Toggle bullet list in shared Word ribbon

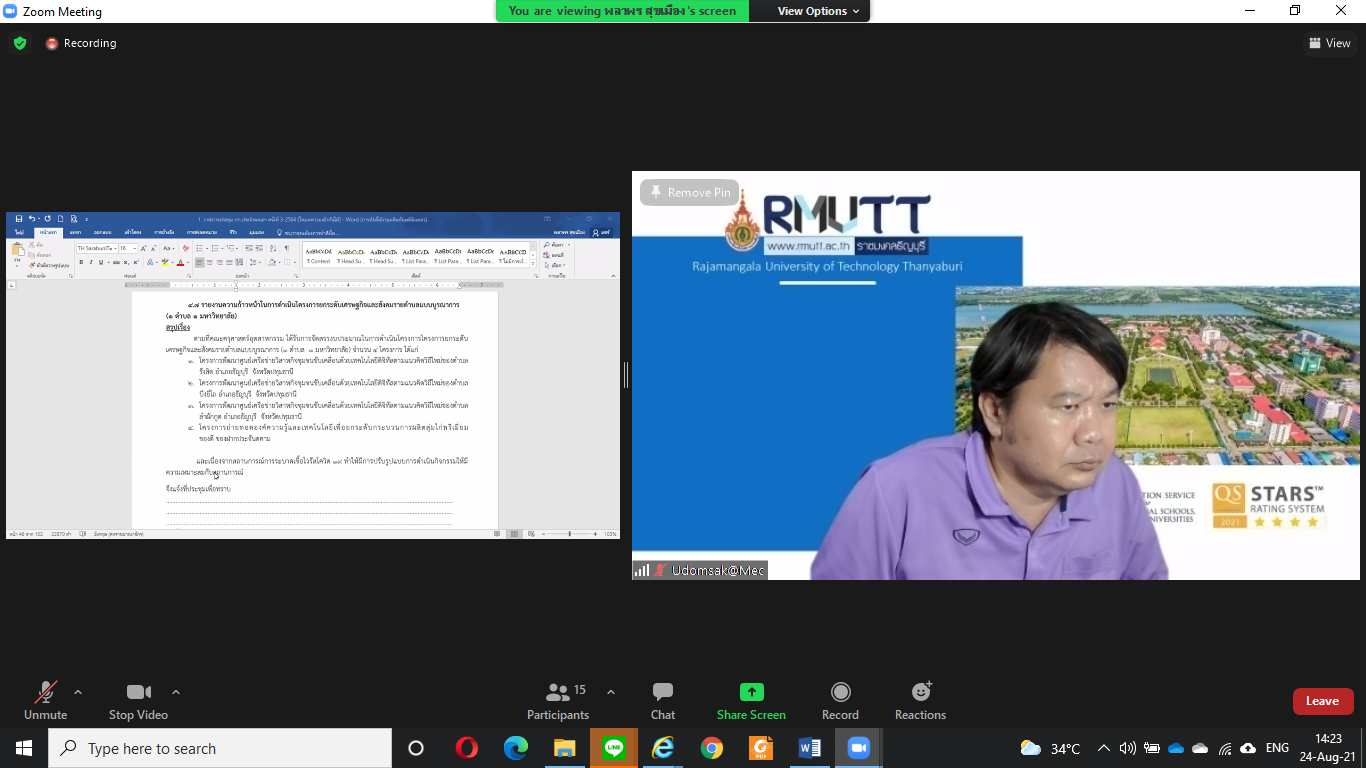[201, 248]
